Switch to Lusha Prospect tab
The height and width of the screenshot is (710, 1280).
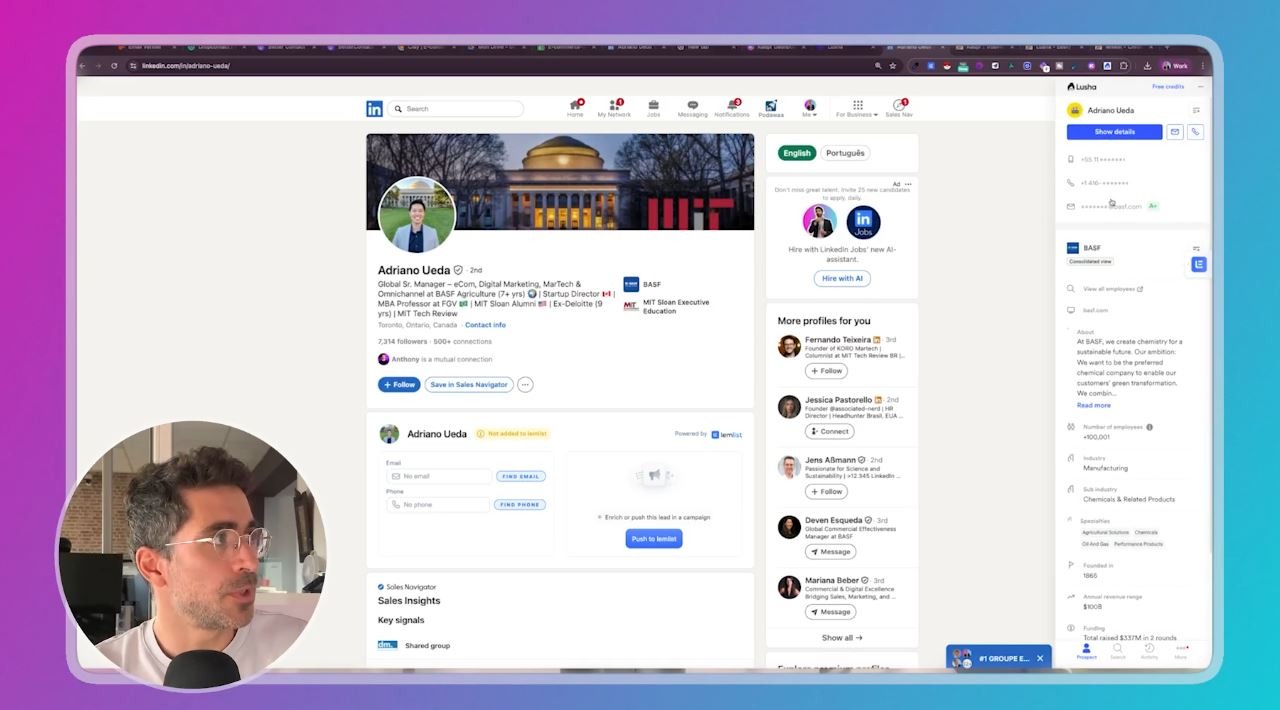1086,651
